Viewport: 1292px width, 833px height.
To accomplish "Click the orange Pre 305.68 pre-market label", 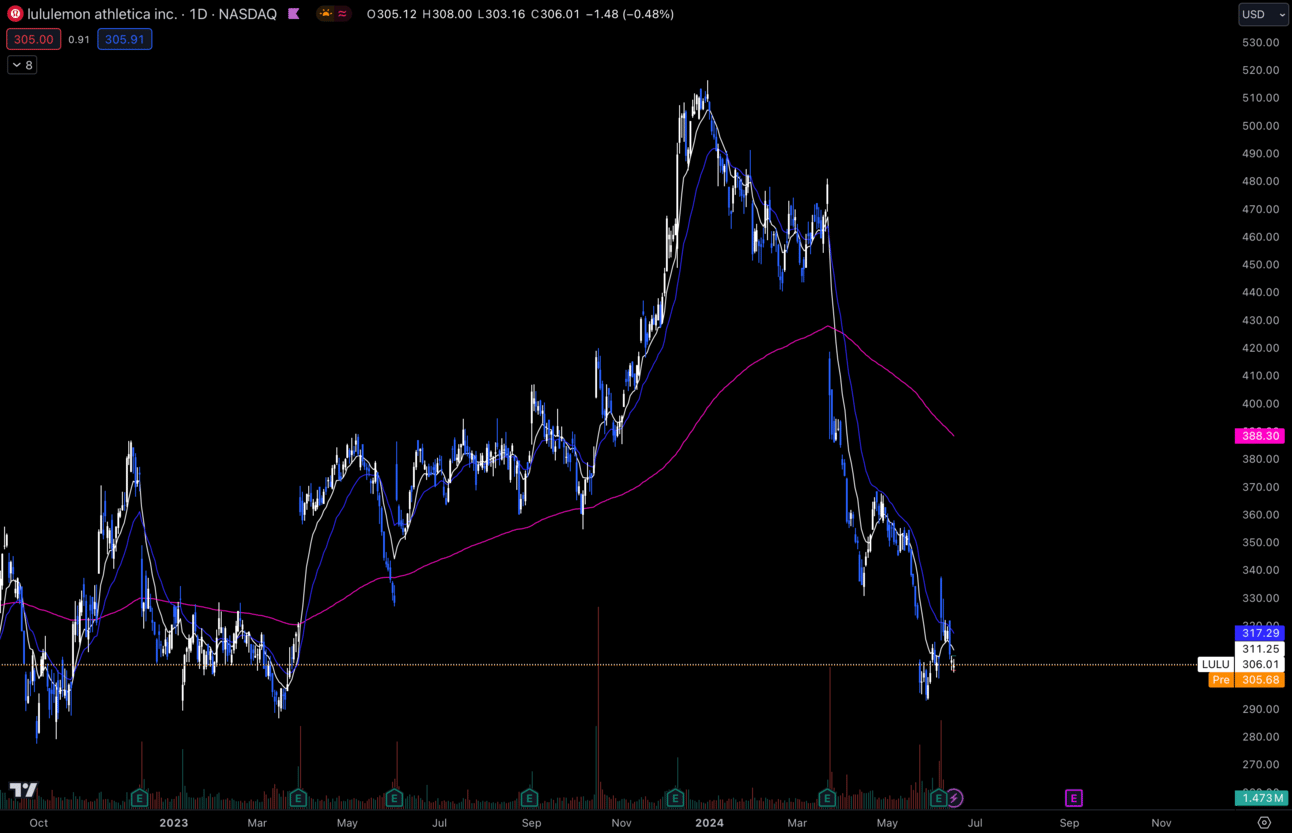I will [x=1246, y=680].
